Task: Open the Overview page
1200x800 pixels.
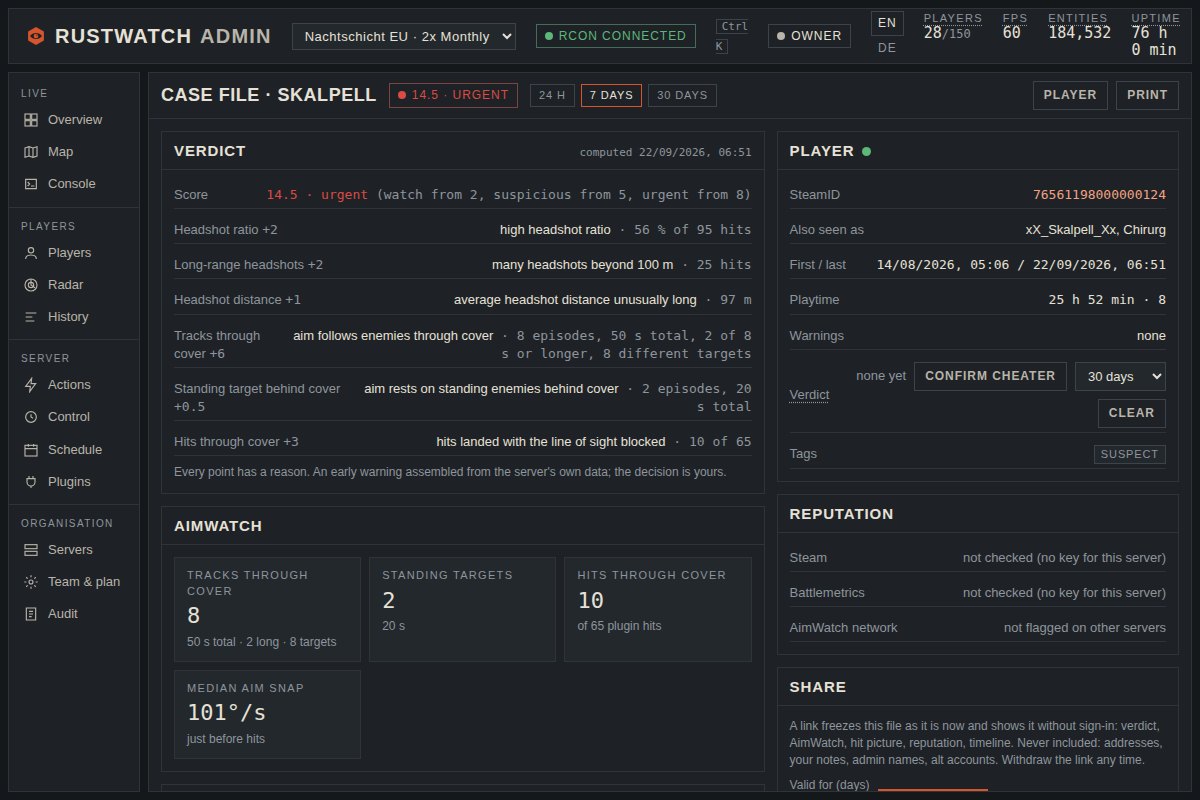Action: (x=74, y=120)
